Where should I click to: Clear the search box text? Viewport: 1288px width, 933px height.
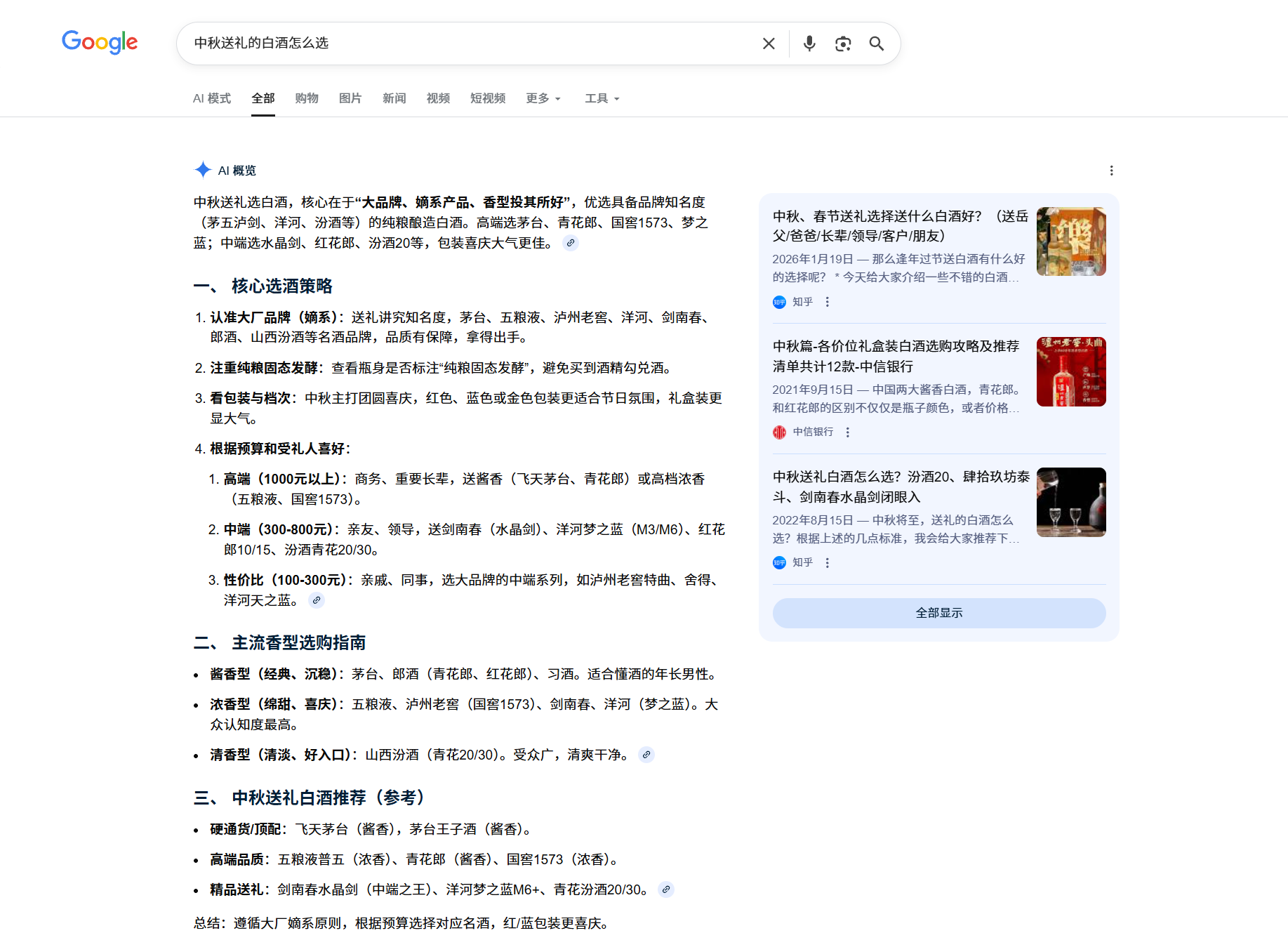point(769,44)
